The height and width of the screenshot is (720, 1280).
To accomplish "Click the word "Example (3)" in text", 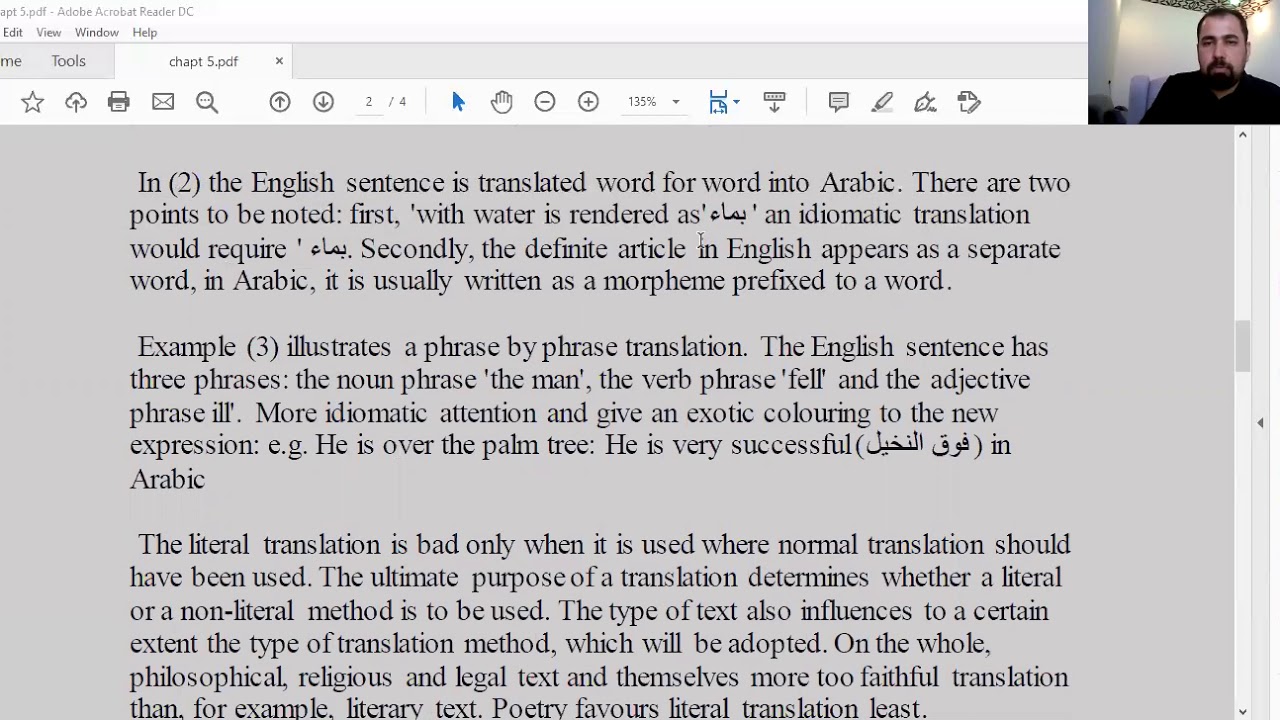I will (208, 347).
